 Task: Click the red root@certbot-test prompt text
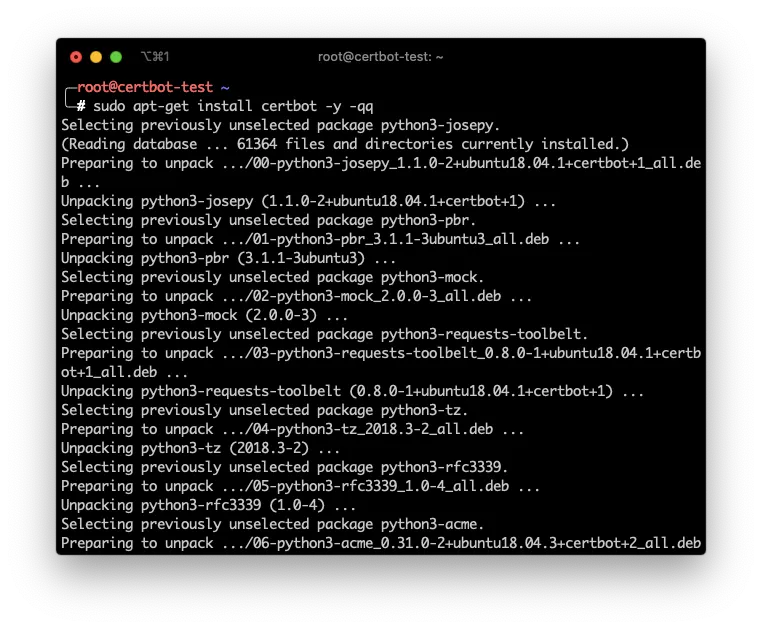(145, 87)
